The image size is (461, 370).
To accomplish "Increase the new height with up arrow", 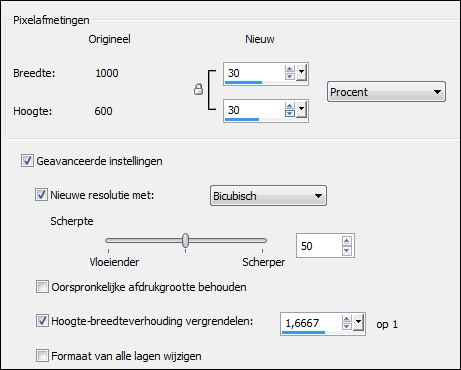I will 290,106.
